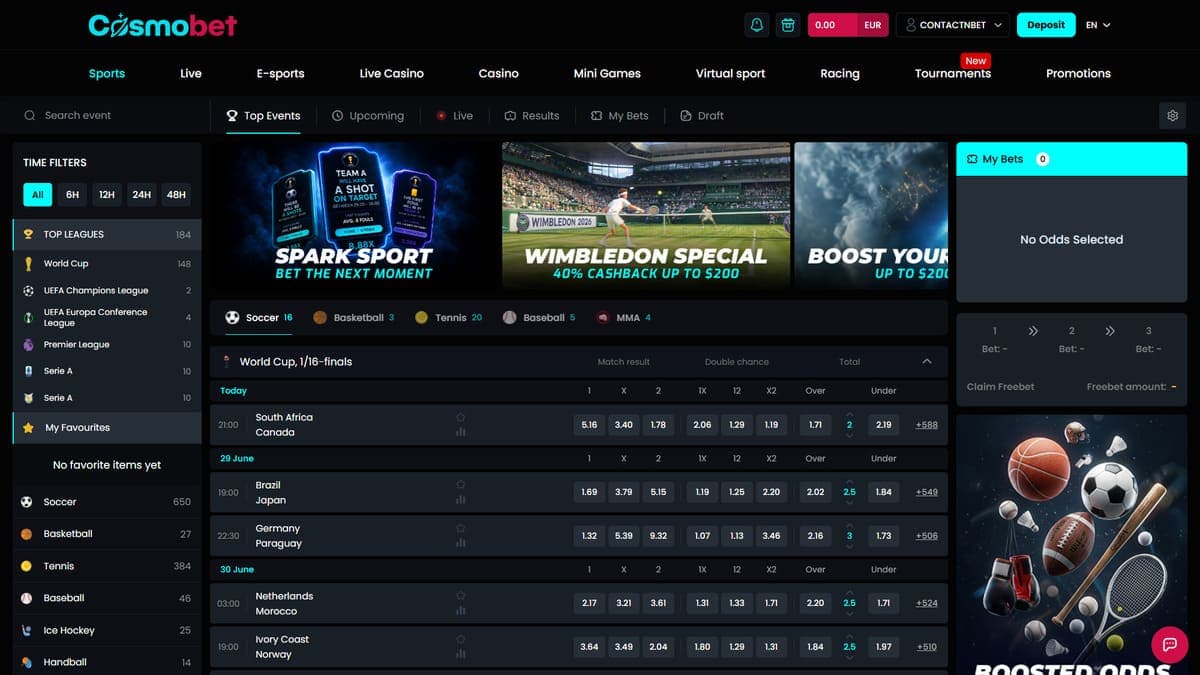Image resolution: width=1200 pixels, height=675 pixels.
Task: Pick draw odds 5.39 for Germany vs Paraguay
Action: coord(624,536)
